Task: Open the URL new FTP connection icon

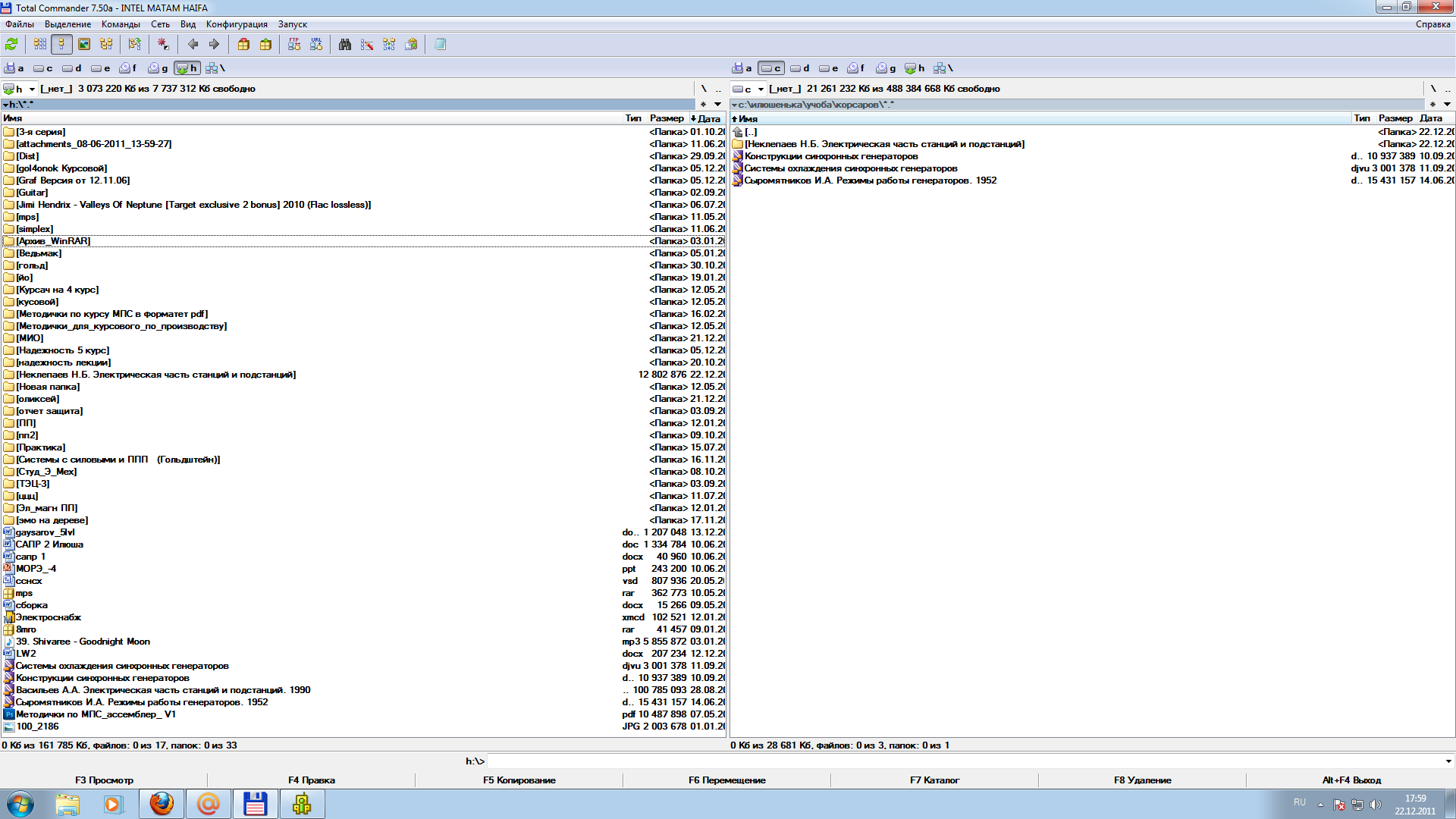Action: tap(316, 45)
